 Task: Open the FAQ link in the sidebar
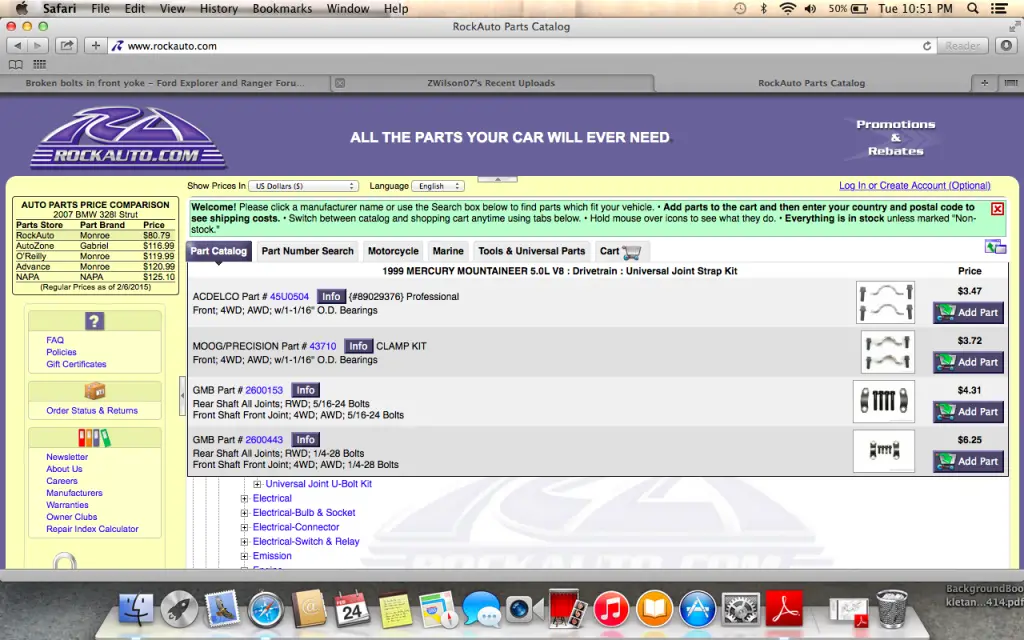click(x=55, y=340)
